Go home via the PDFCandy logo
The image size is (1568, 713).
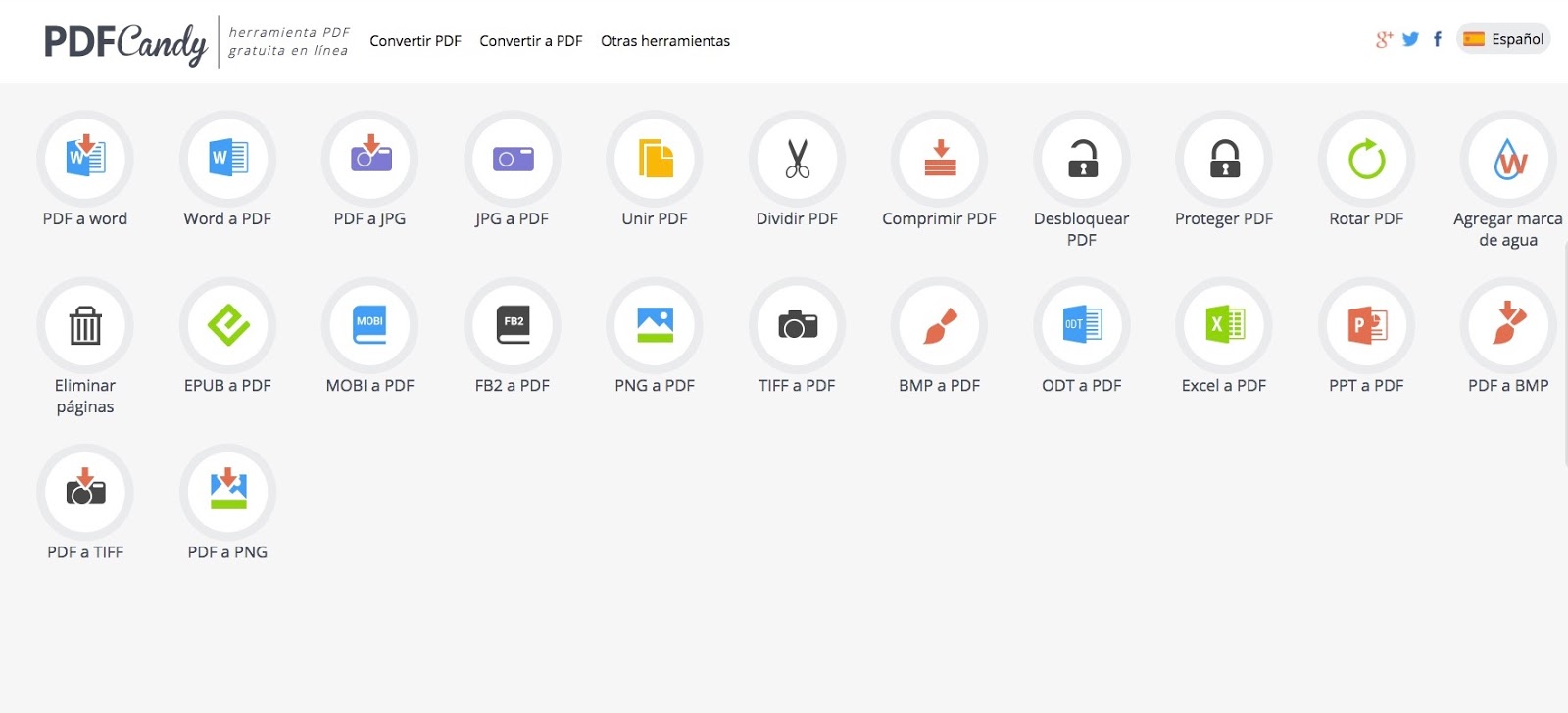coord(125,43)
